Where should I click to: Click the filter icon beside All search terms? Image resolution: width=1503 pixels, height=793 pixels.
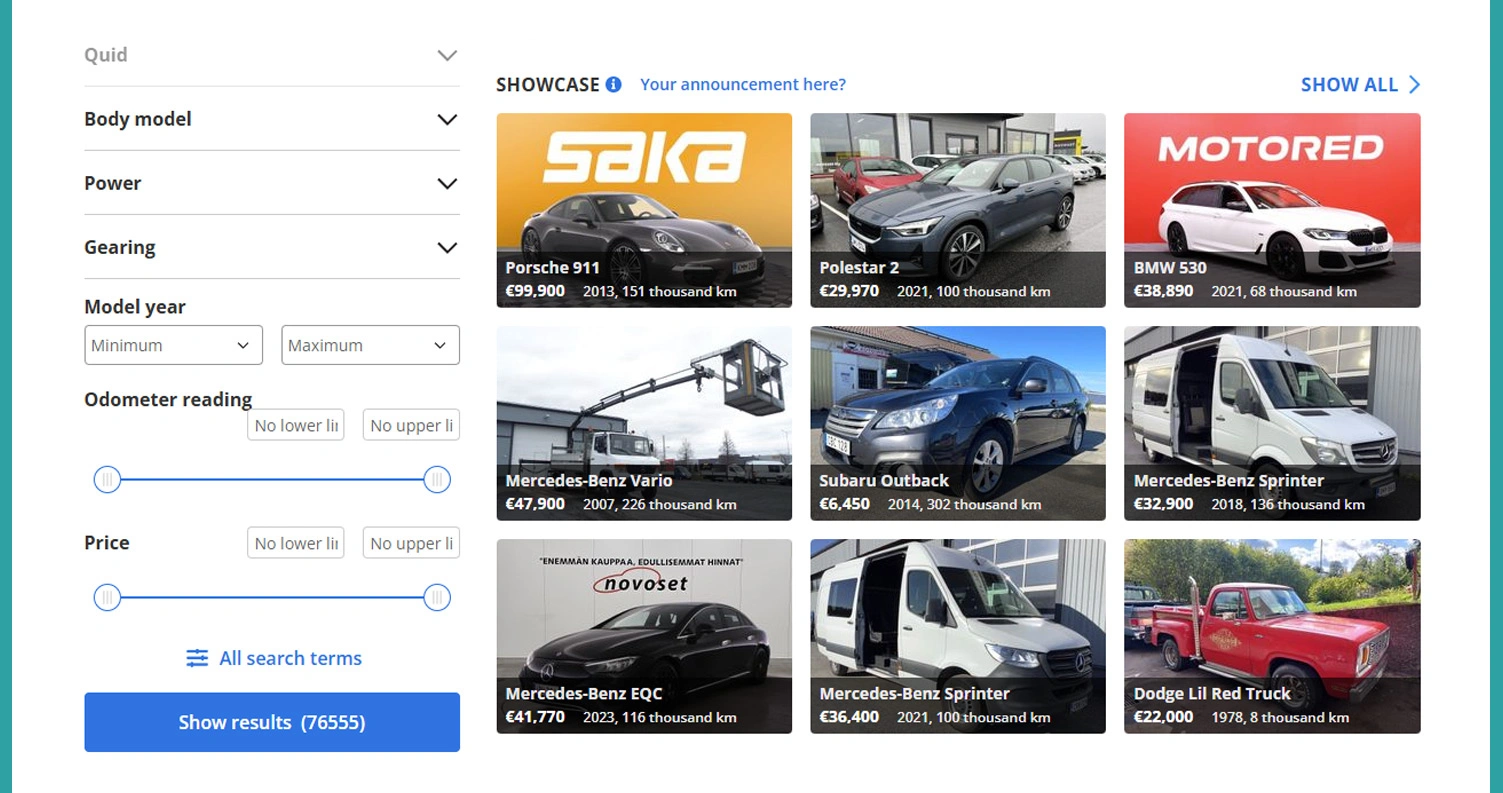(196, 657)
